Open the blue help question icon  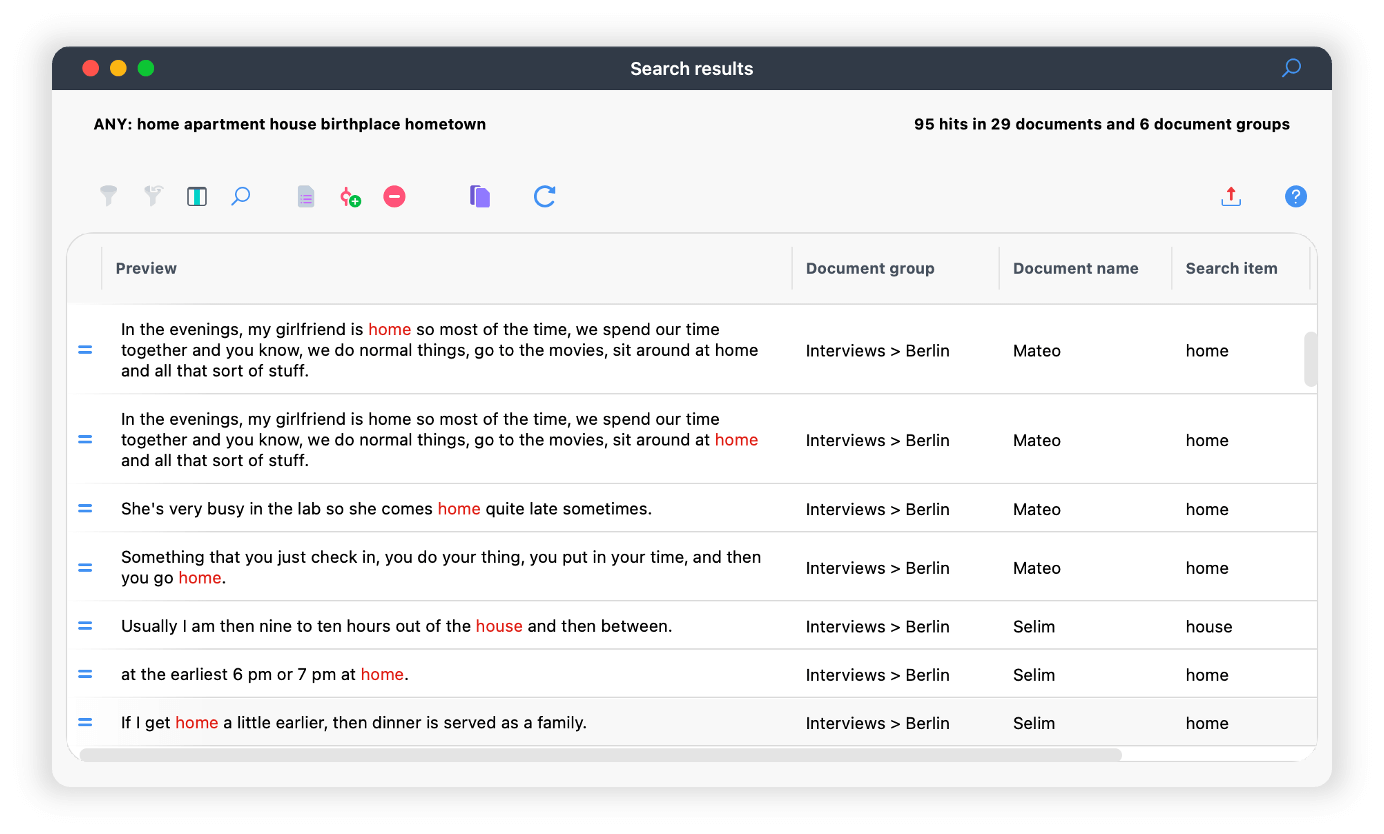click(x=1296, y=196)
